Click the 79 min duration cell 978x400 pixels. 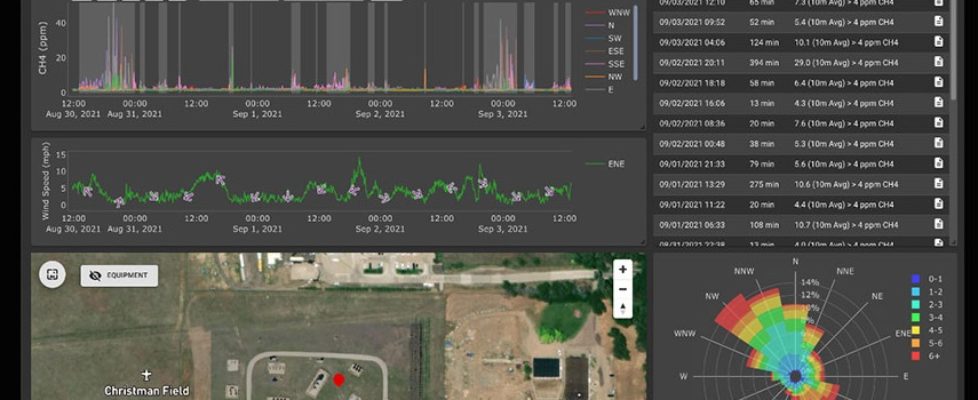coord(762,164)
